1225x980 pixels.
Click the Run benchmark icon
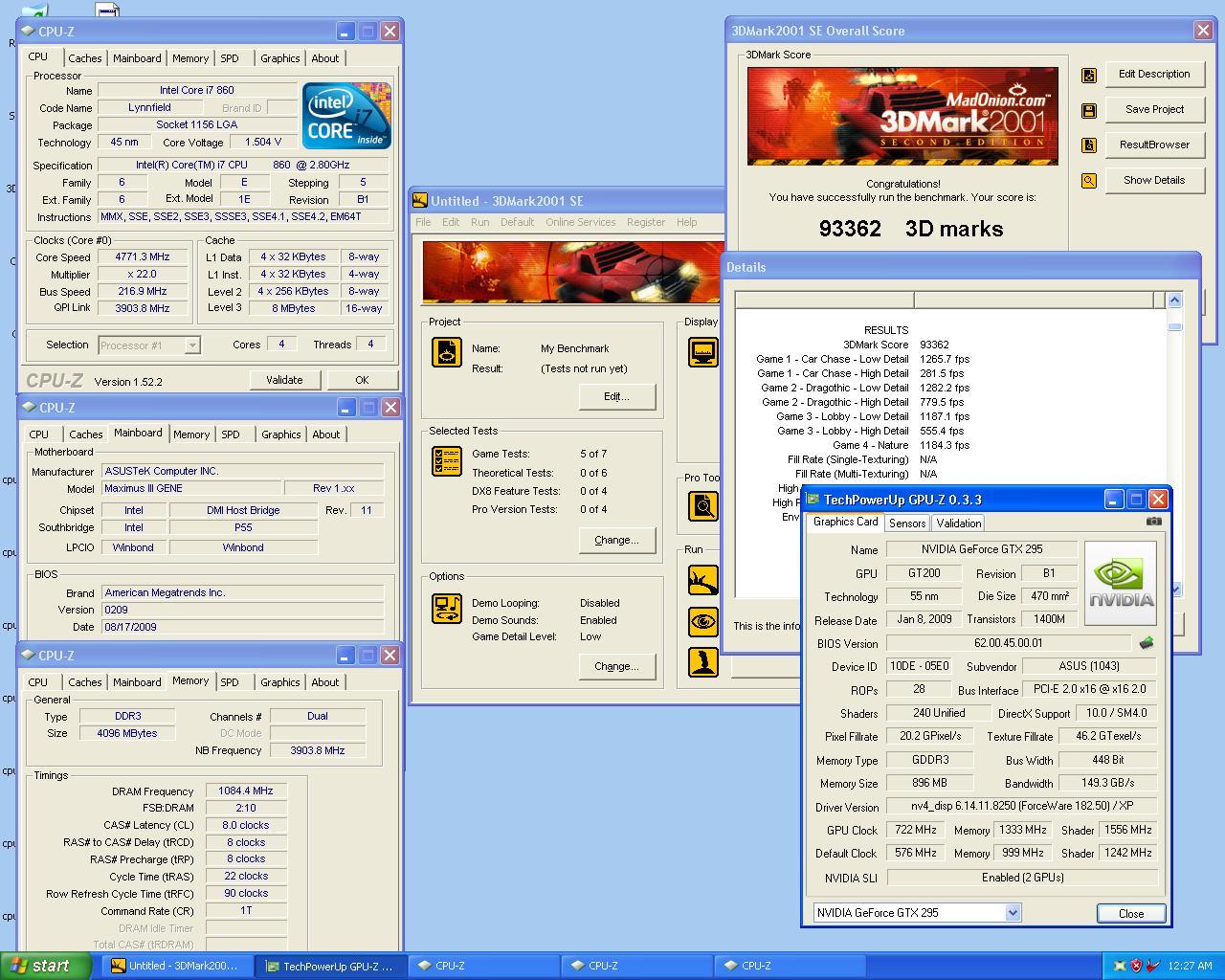pyautogui.click(x=703, y=579)
